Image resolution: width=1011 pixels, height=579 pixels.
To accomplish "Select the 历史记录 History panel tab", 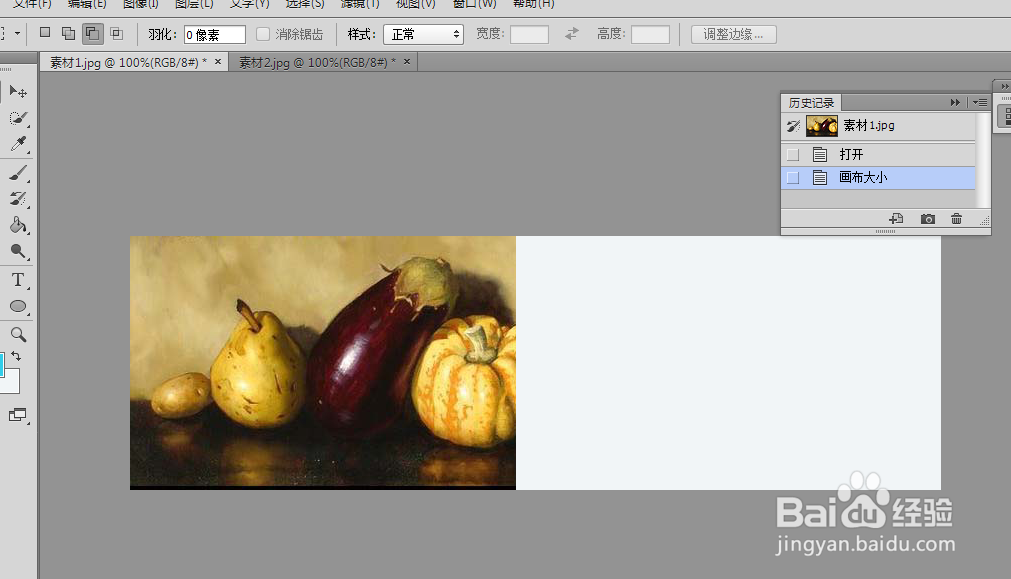I will pos(811,103).
